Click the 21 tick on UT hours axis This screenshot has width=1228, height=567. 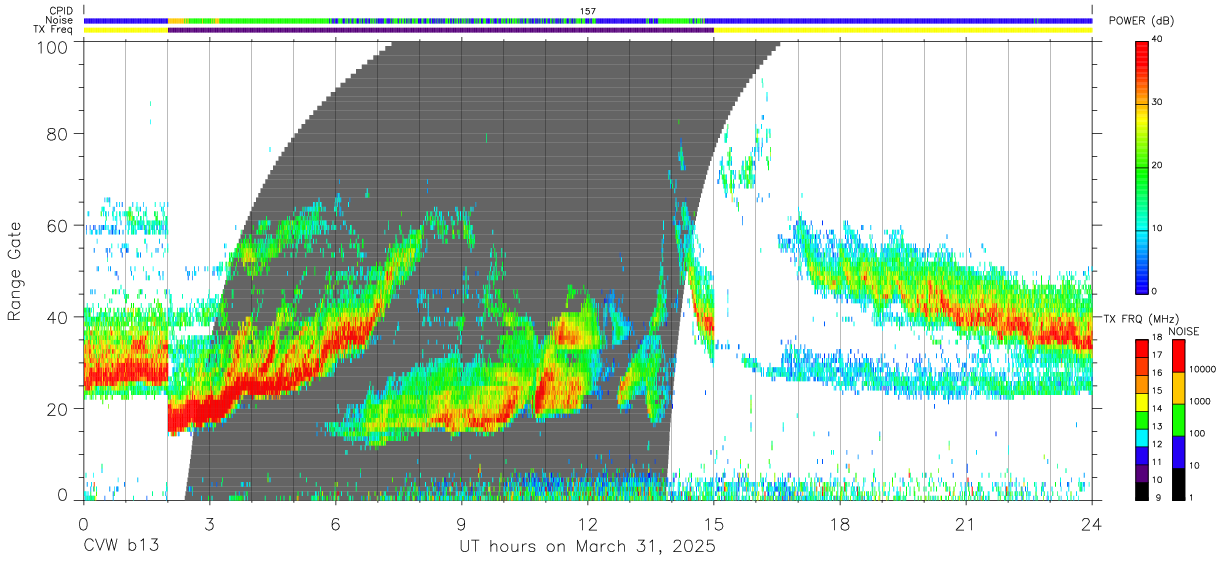[966, 523]
